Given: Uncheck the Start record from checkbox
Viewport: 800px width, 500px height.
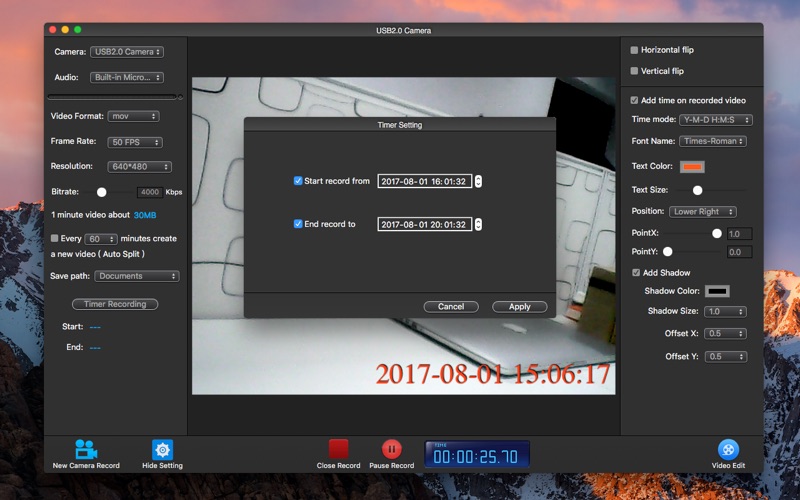Looking at the screenshot, I should 298,181.
